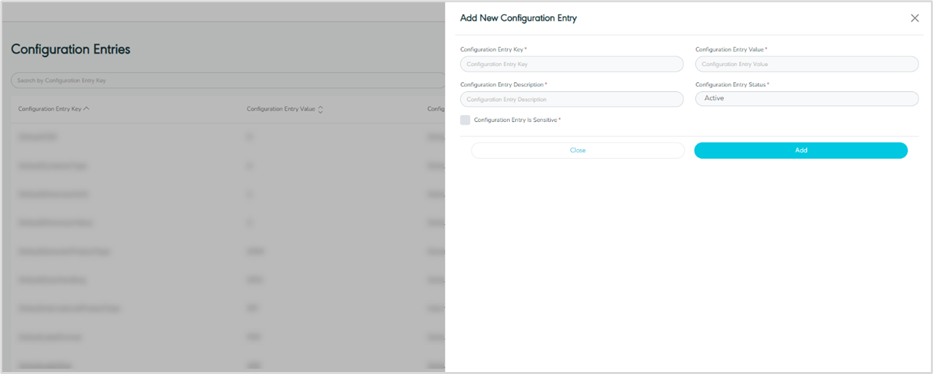Sort by Configuration Entry Key column arrow
The image size is (933, 374).
pyautogui.click(x=87, y=109)
